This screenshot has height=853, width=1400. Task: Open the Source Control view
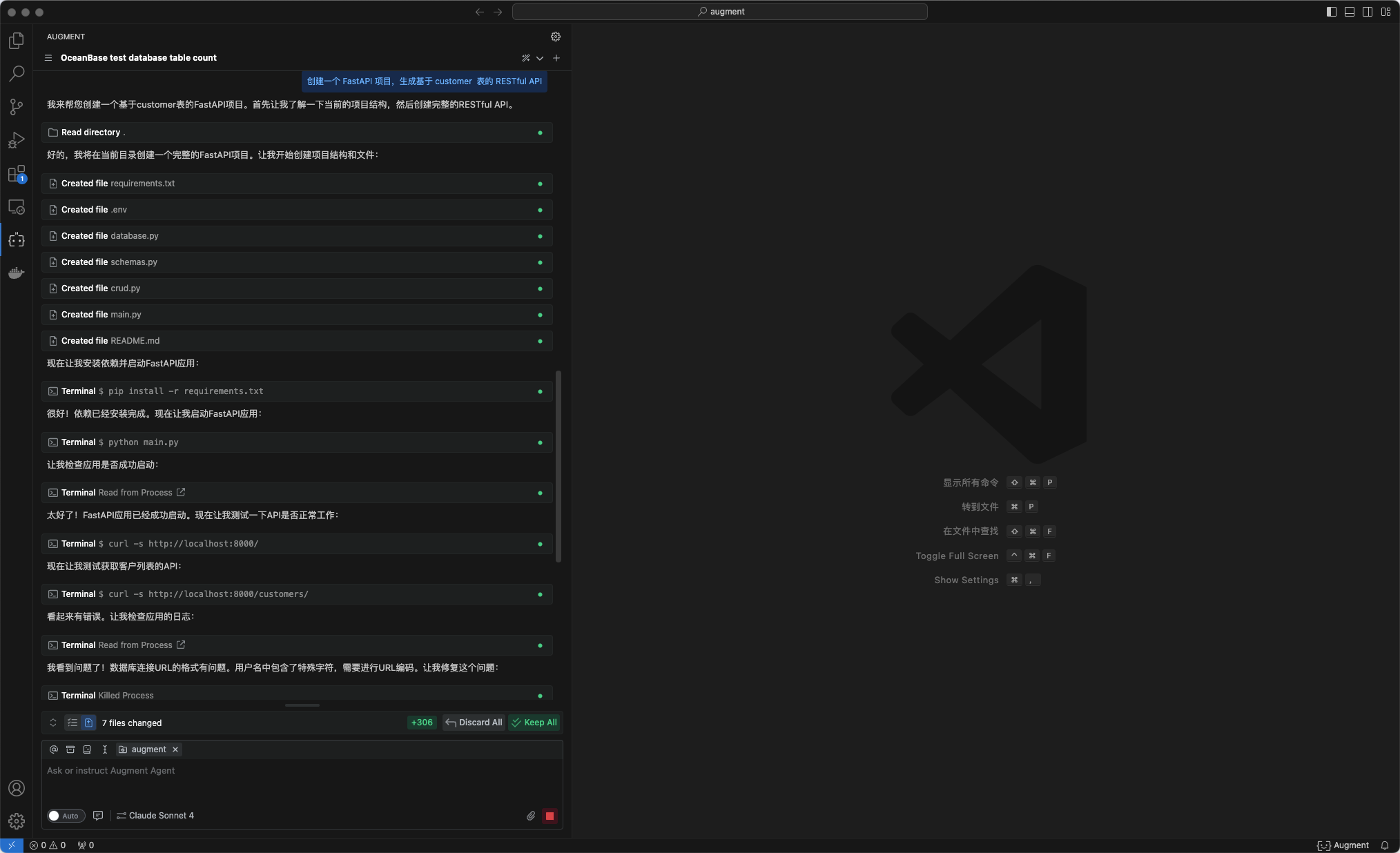point(17,106)
